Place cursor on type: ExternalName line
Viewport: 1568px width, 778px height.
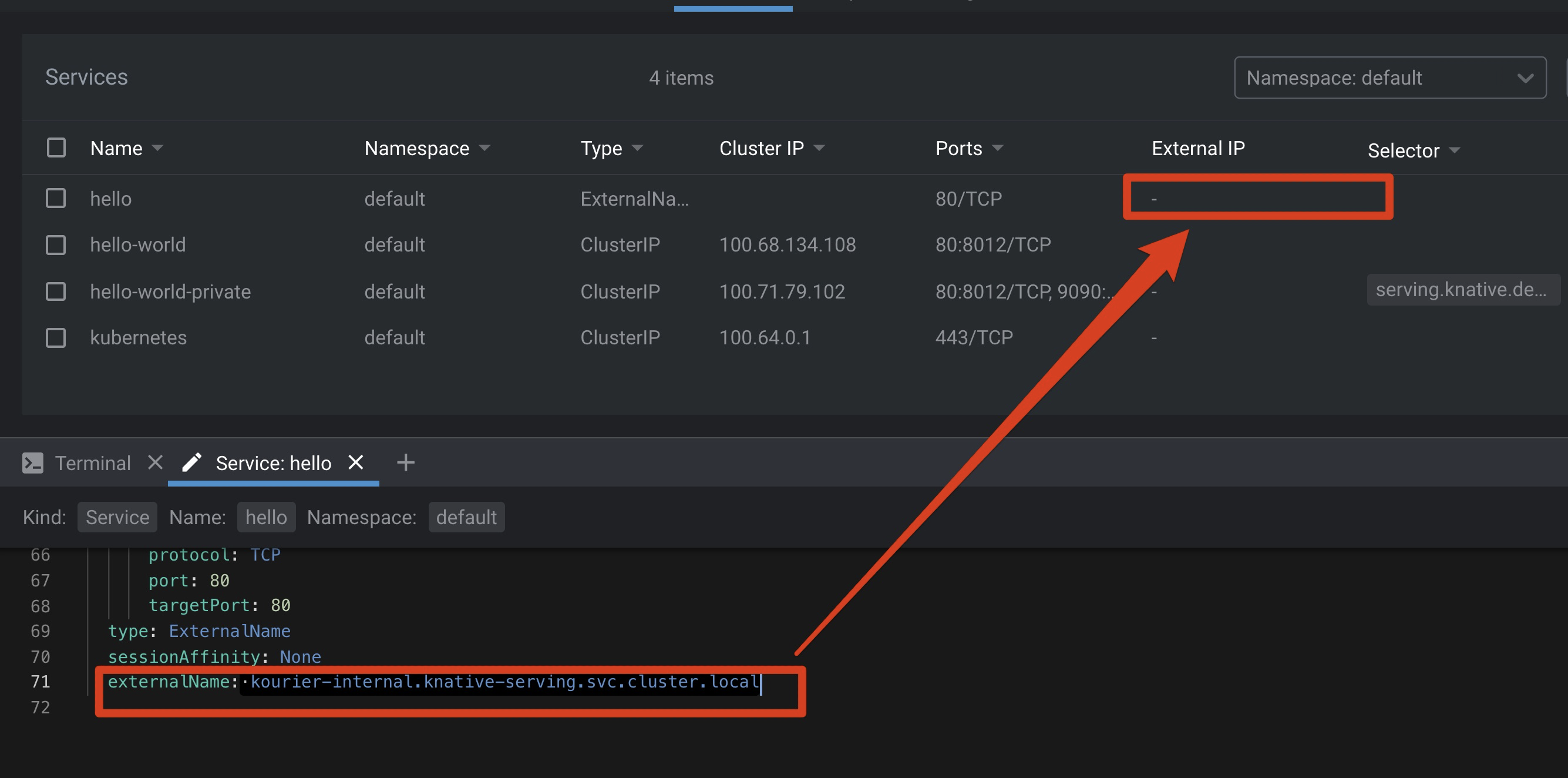(199, 631)
